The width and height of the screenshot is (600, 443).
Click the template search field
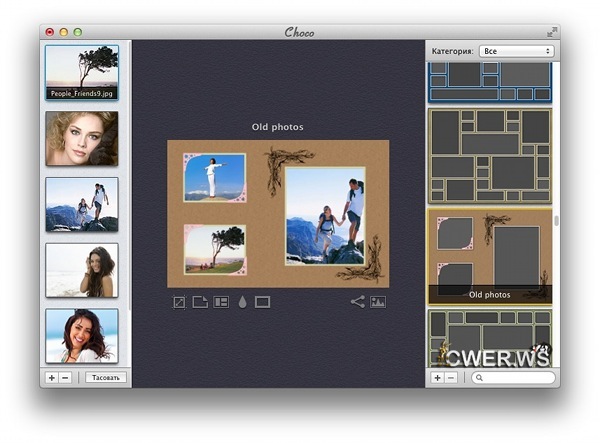(x=513, y=378)
